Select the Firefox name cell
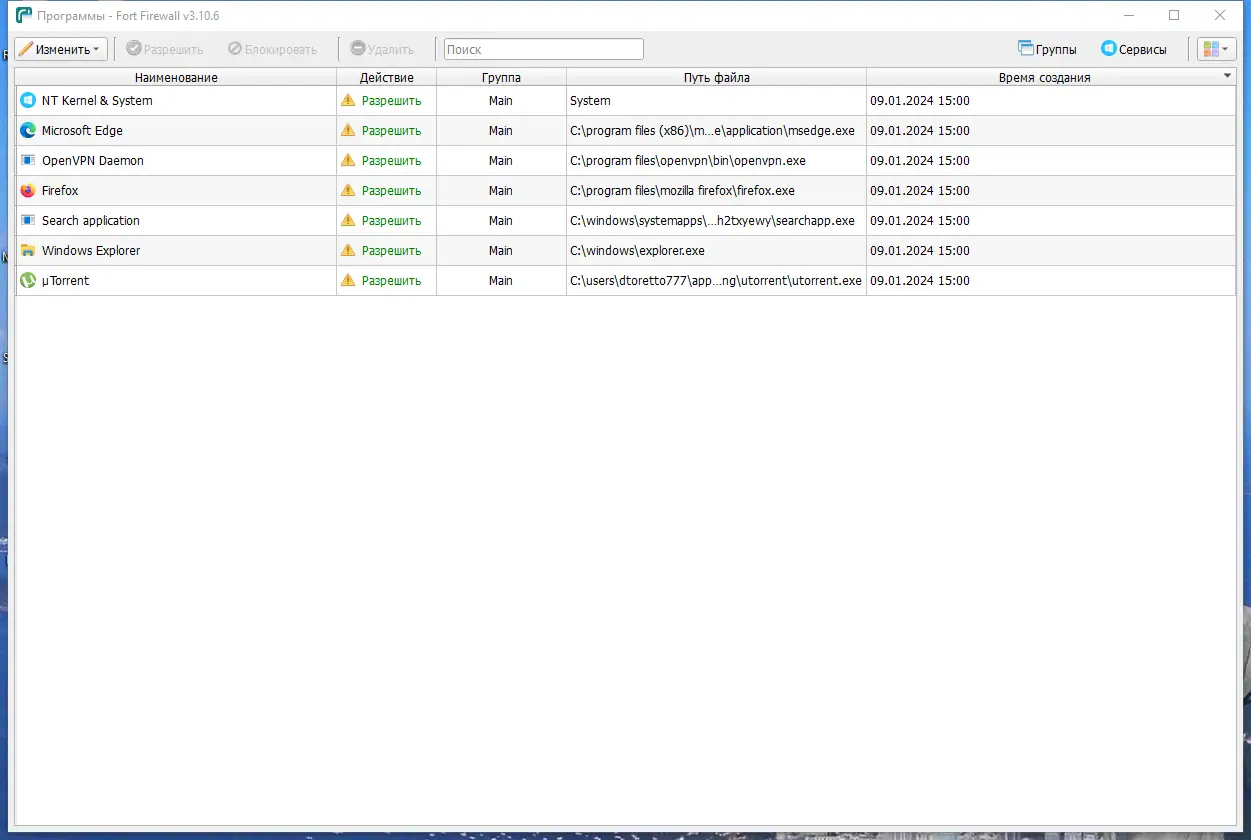 tap(176, 191)
